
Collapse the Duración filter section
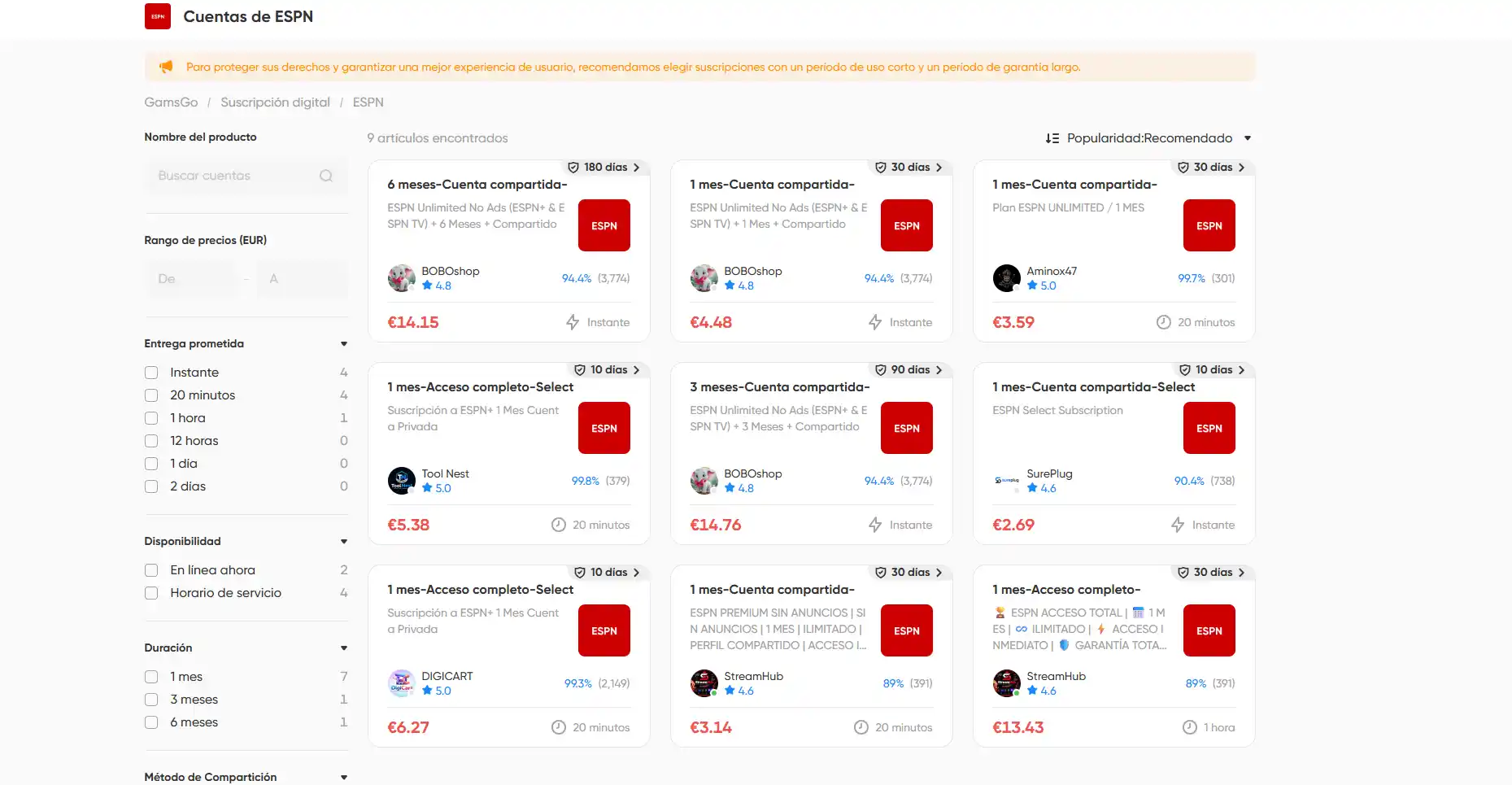tap(344, 648)
